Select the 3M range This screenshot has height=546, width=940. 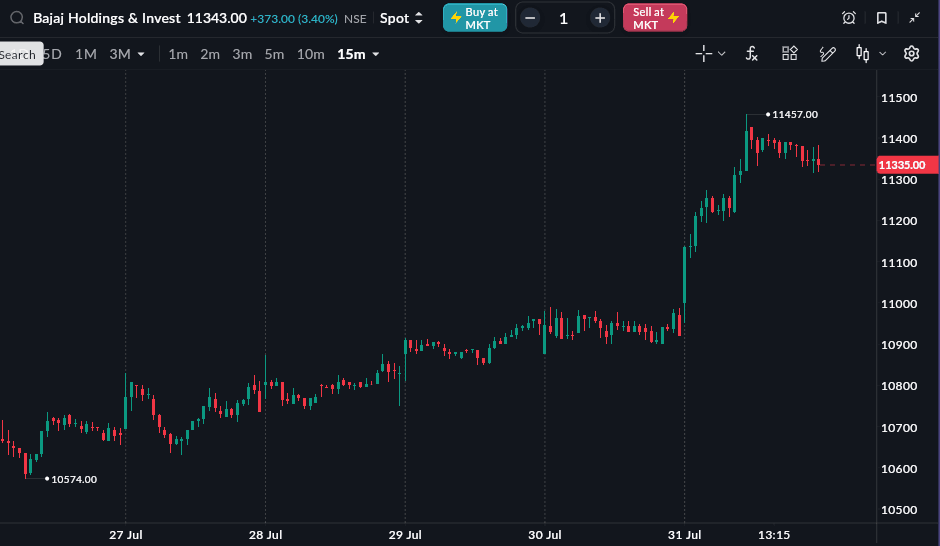click(120, 54)
